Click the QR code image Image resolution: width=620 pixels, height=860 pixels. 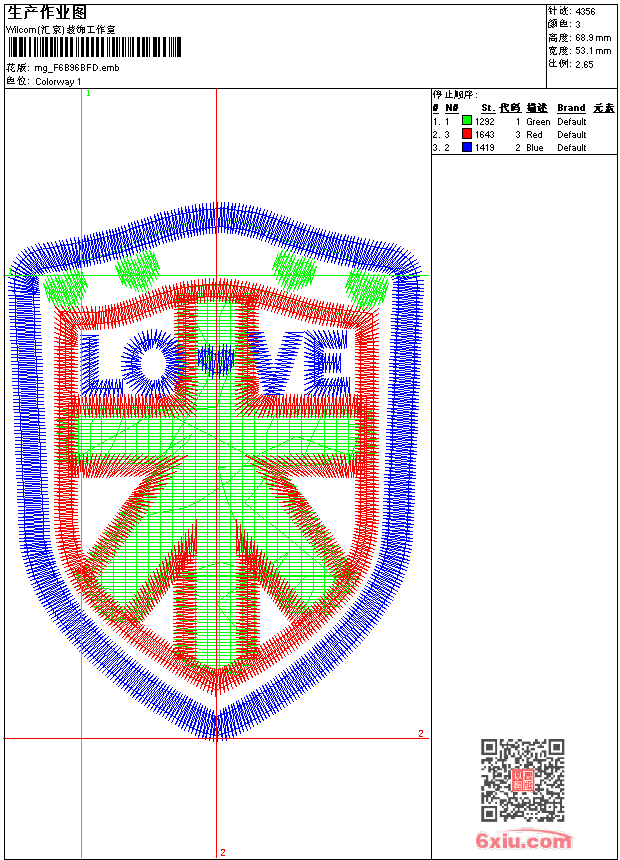pyautogui.click(x=522, y=781)
